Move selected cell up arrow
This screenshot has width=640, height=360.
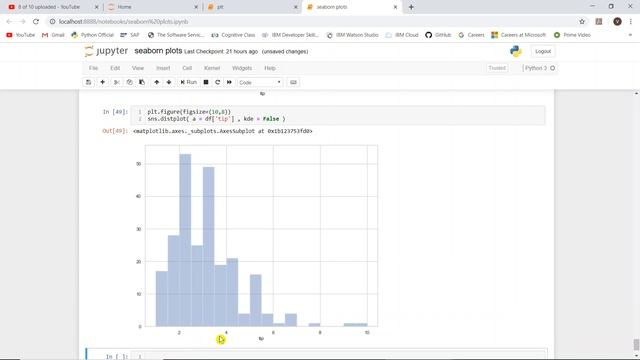pos(156,82)
